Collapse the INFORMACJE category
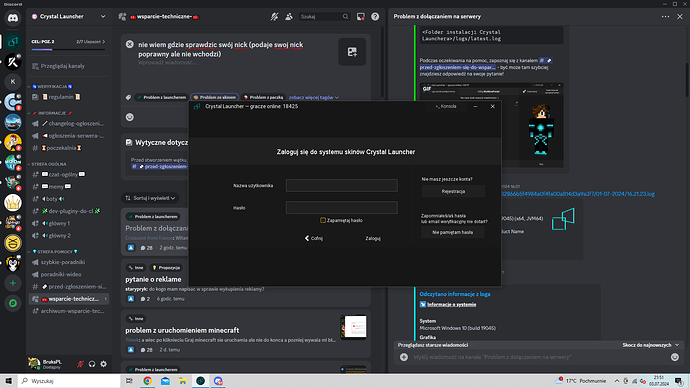The height and width of the screenshot is (388, 690). coord(49,113)
